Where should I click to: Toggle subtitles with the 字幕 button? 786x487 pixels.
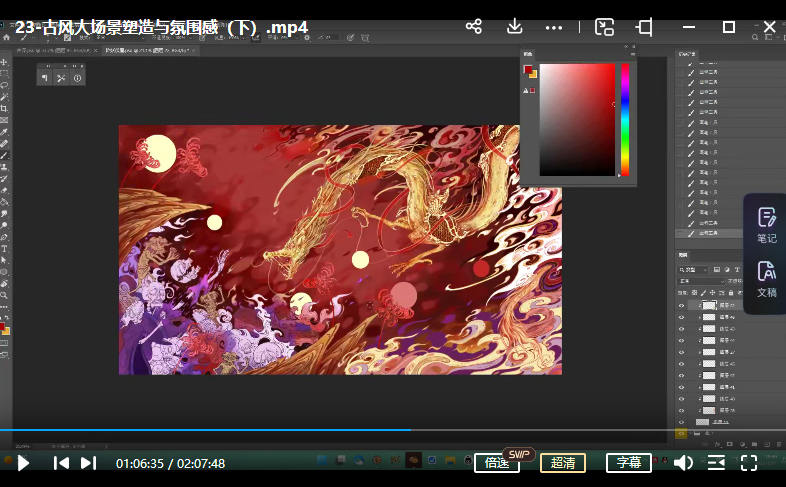click(628, 463)
